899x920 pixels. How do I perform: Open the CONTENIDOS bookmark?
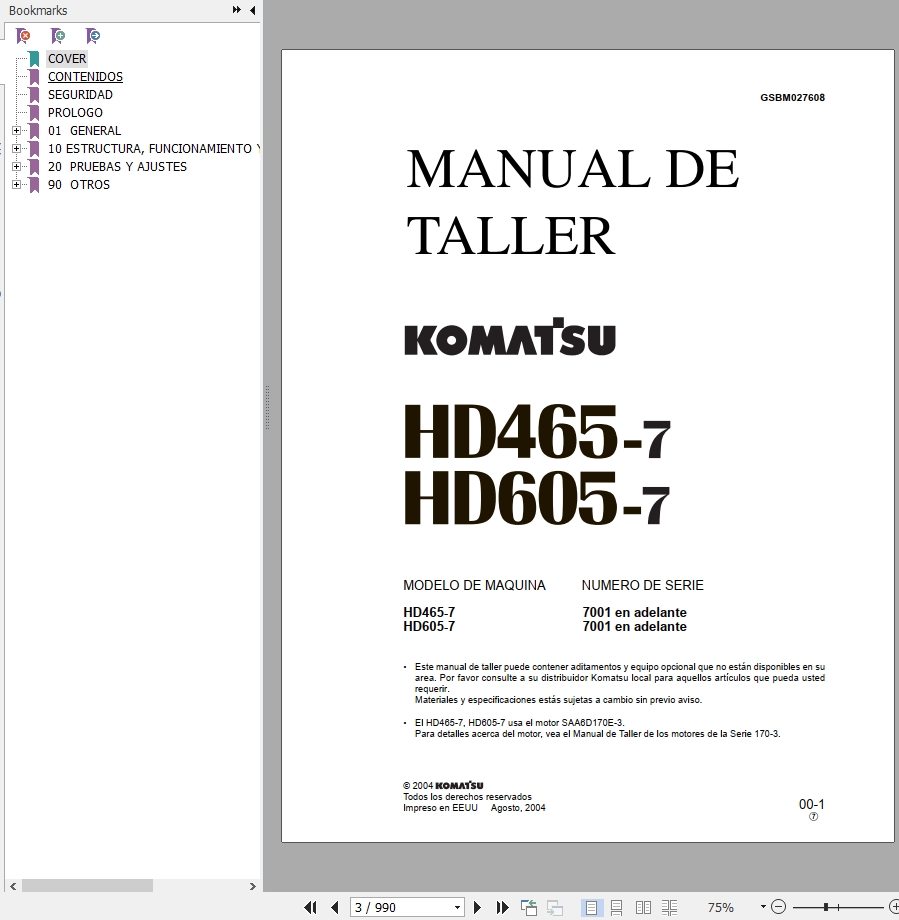tap(85, 77)
